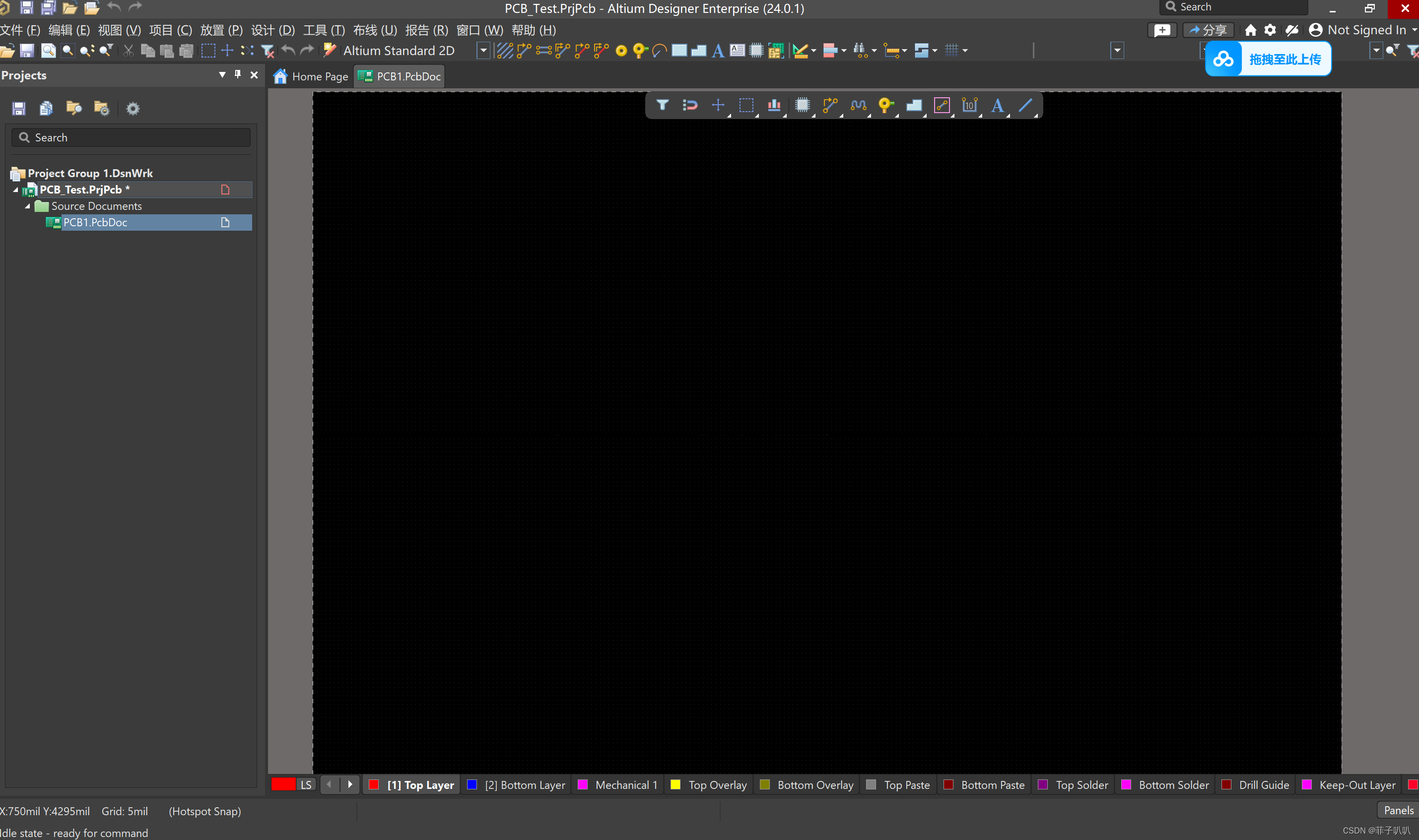Click the Panels button
Viewport: 1419px width, 840px height.
[1398, 810]
